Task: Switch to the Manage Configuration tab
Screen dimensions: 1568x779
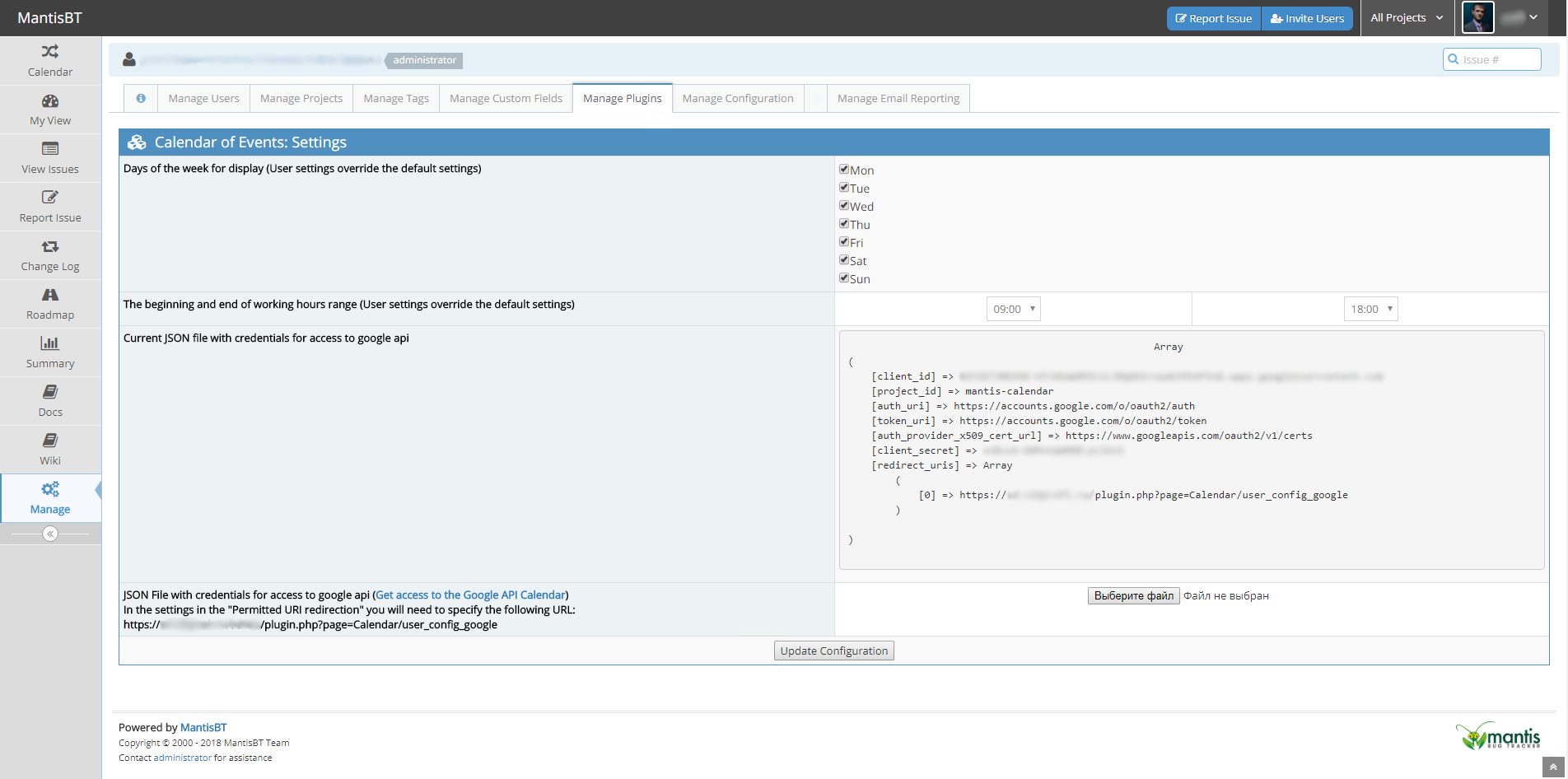Action: [738, 98]
